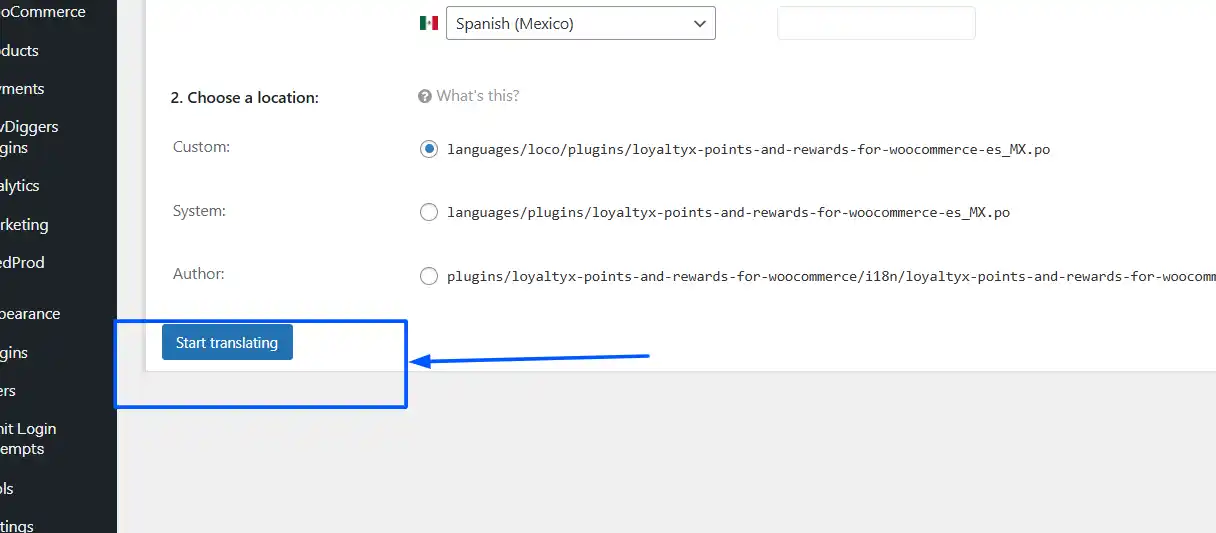1216x533 pixels.
Task: Select the Custom location radio button
Action: pos(429,149)
